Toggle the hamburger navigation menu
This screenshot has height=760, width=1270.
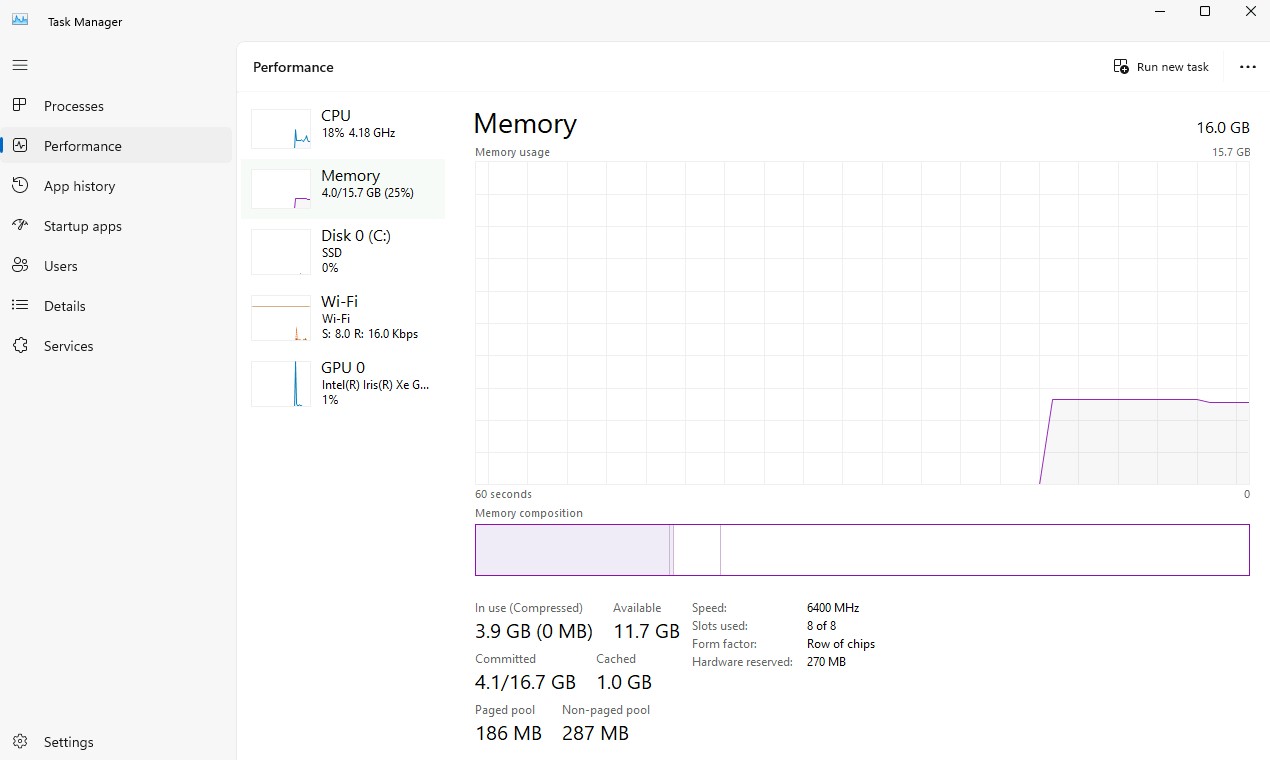click(x=20, y=65)
